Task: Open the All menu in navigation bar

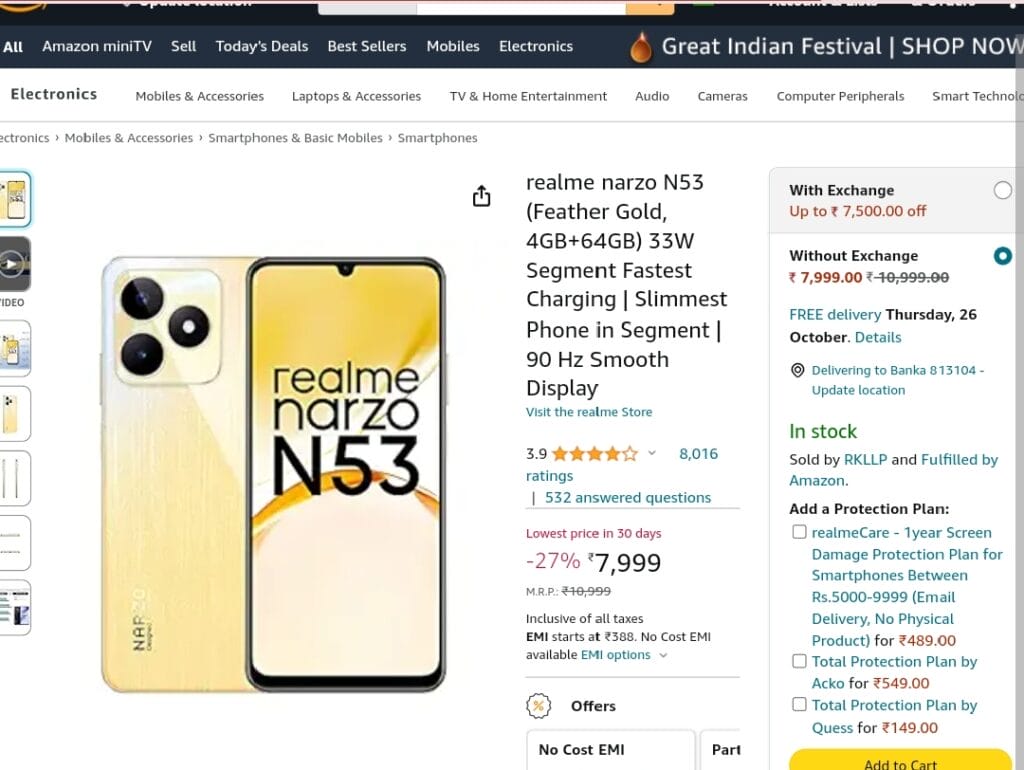Action: tap(12, 46)
